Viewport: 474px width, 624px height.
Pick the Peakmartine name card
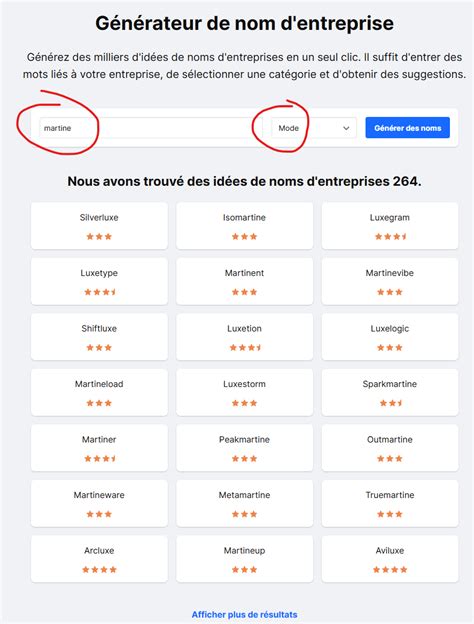pyautogui.click(x=244, y=448)
